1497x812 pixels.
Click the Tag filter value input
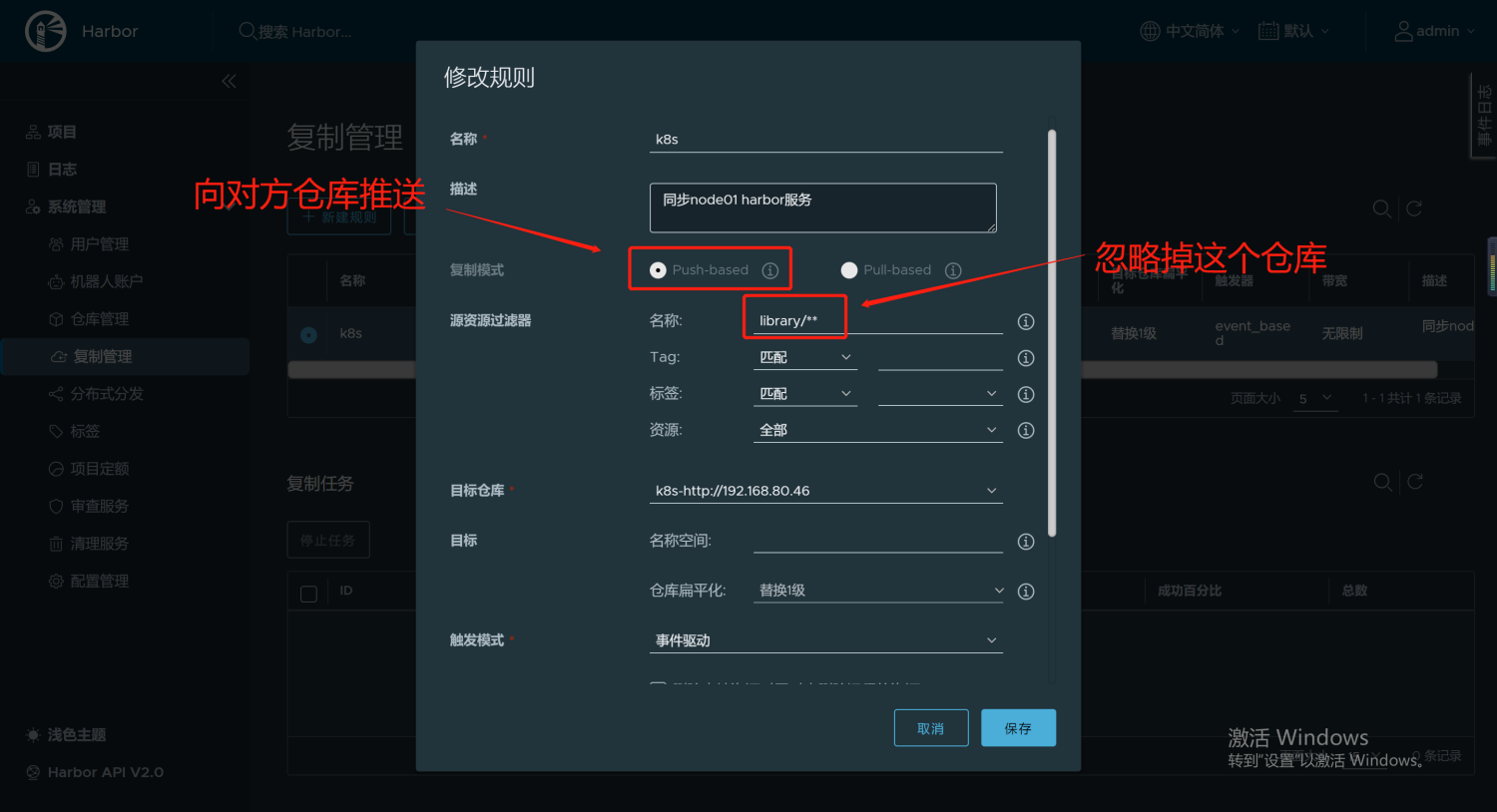(940, 357)
